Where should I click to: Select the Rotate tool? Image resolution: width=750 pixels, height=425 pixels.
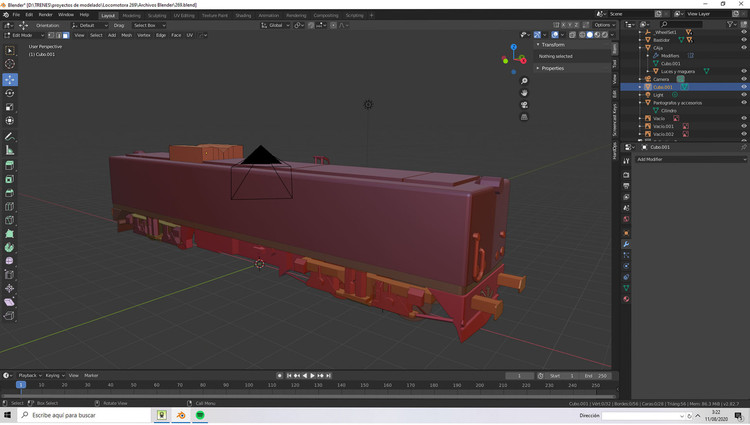[10, 93]
